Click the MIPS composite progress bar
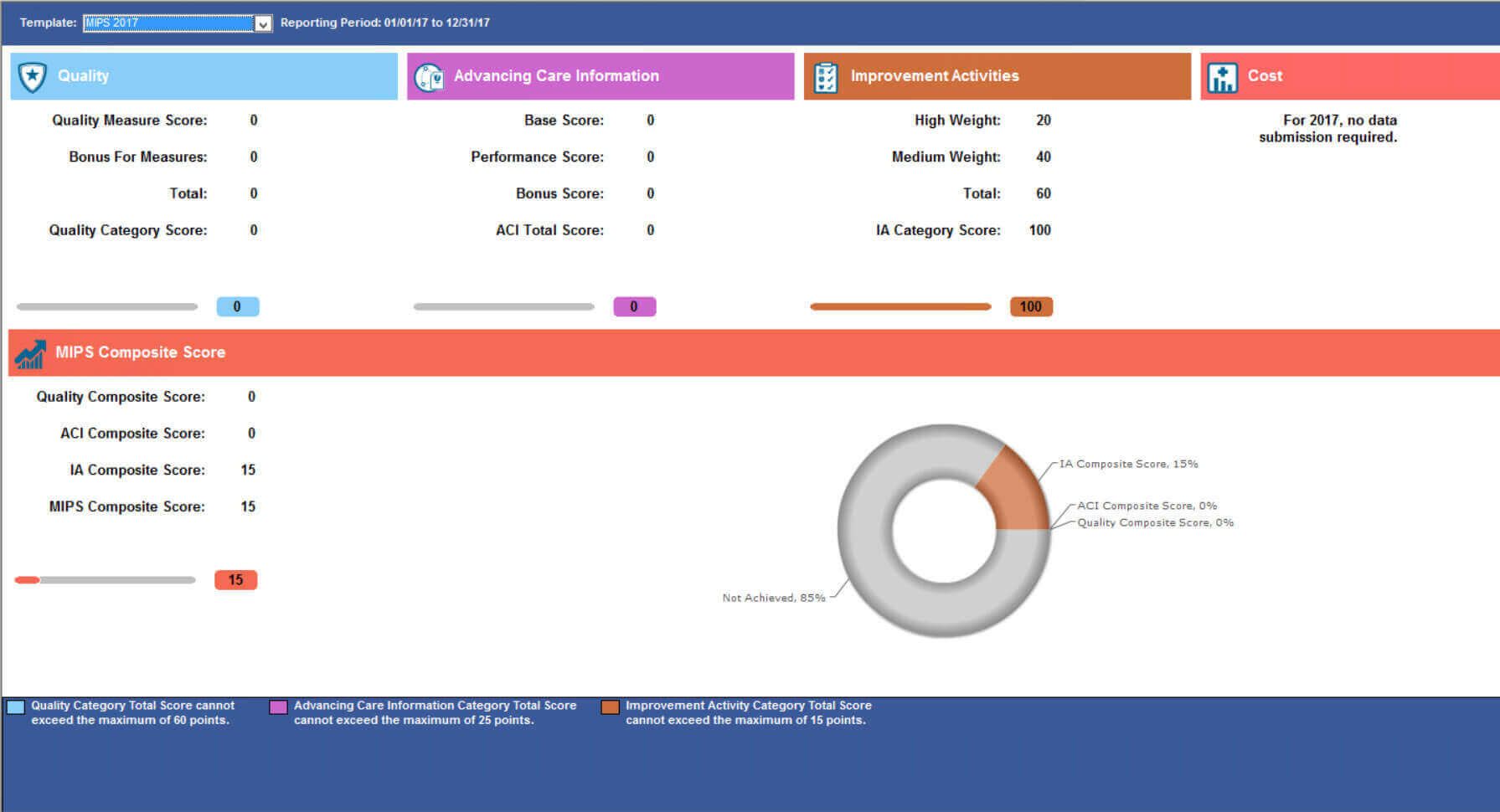Viewport: 1500px width, 812px height. 105,580
